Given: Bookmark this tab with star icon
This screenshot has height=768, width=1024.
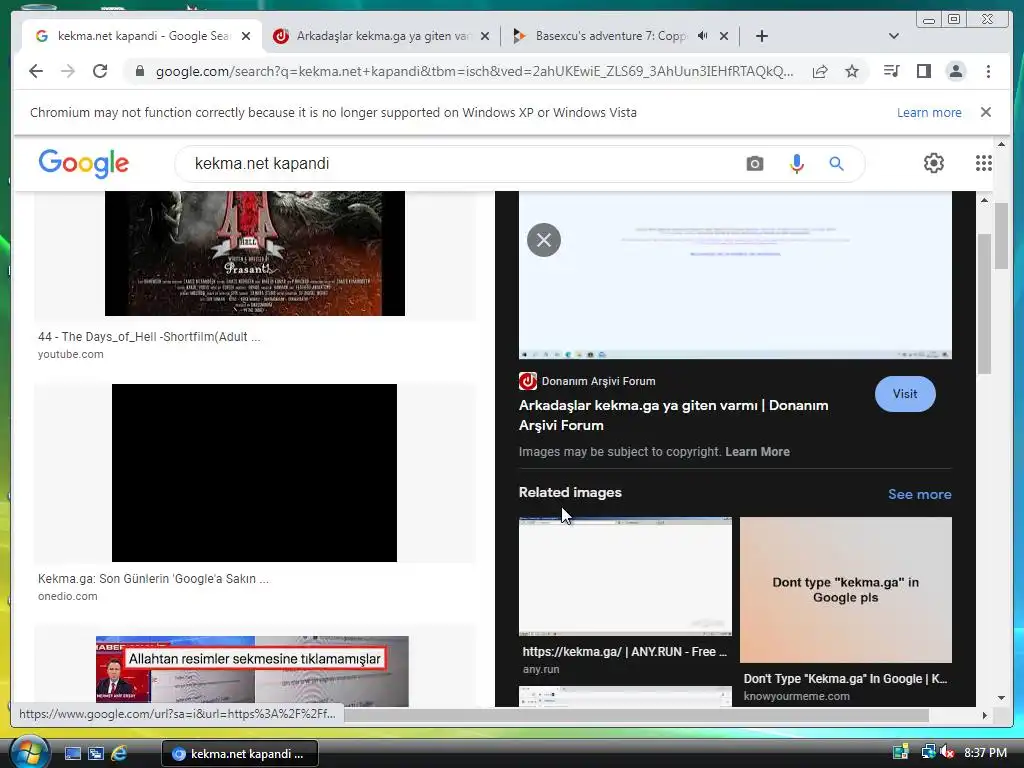Looking at the screenshot, I should 852,71.
